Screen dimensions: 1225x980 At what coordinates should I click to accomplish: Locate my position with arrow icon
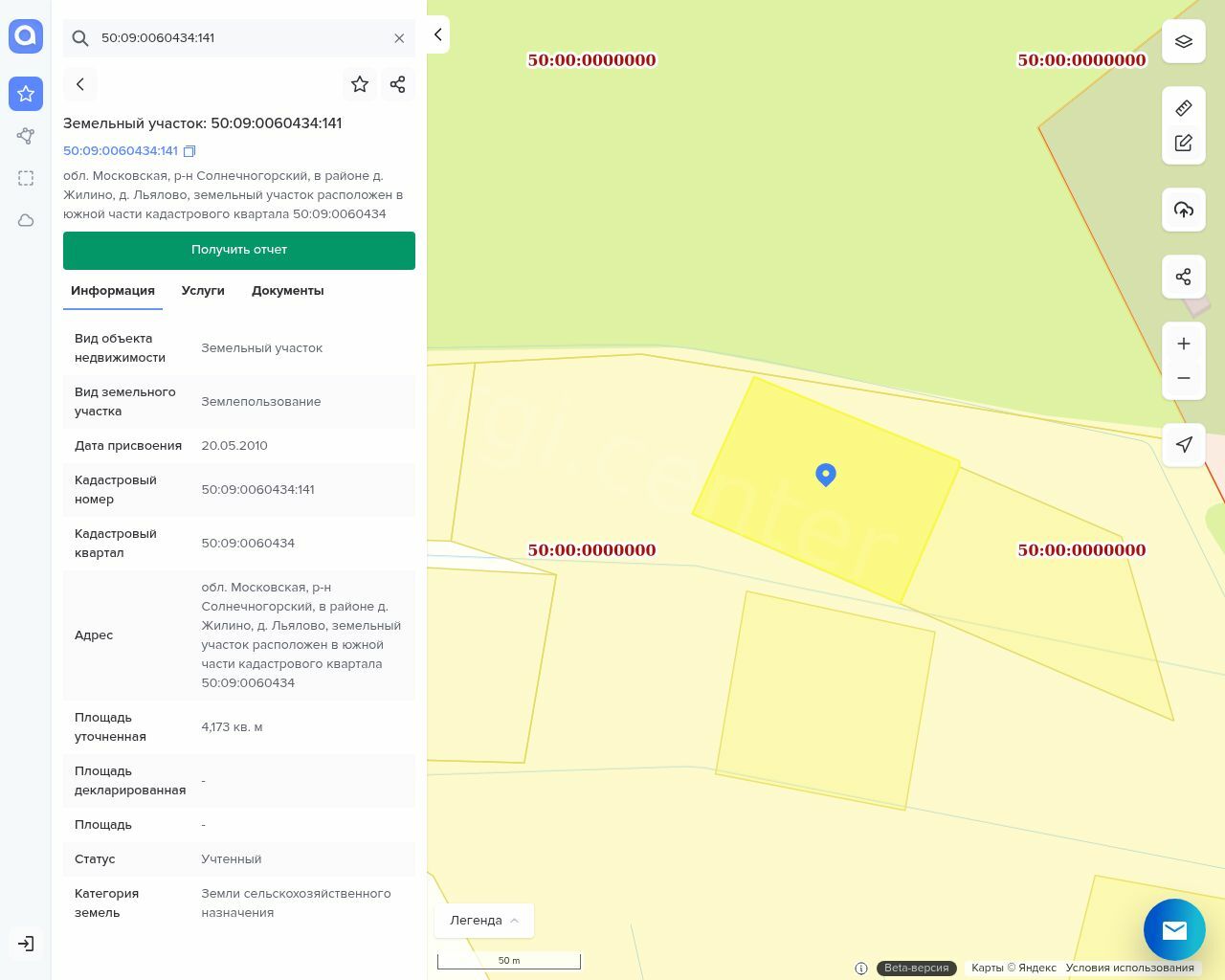1184,444
